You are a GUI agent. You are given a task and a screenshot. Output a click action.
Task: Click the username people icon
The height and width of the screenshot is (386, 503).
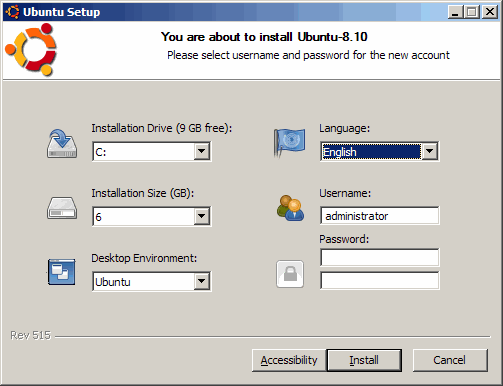tap(290, 208)
